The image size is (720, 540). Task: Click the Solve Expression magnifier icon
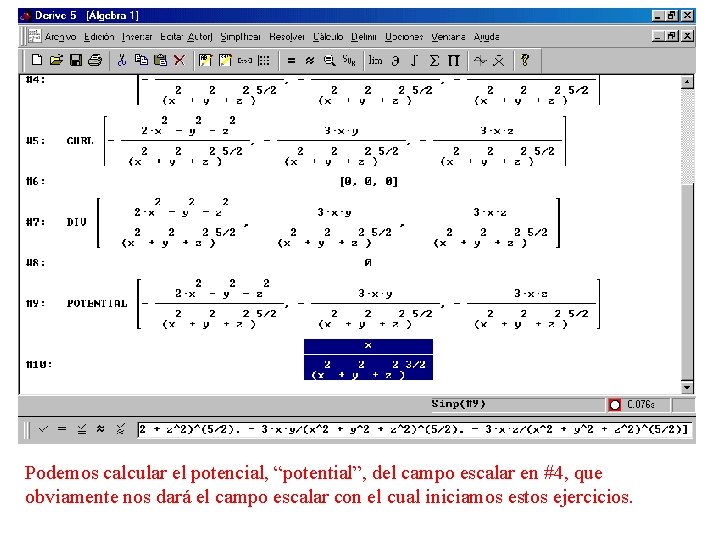pos(329,60)
